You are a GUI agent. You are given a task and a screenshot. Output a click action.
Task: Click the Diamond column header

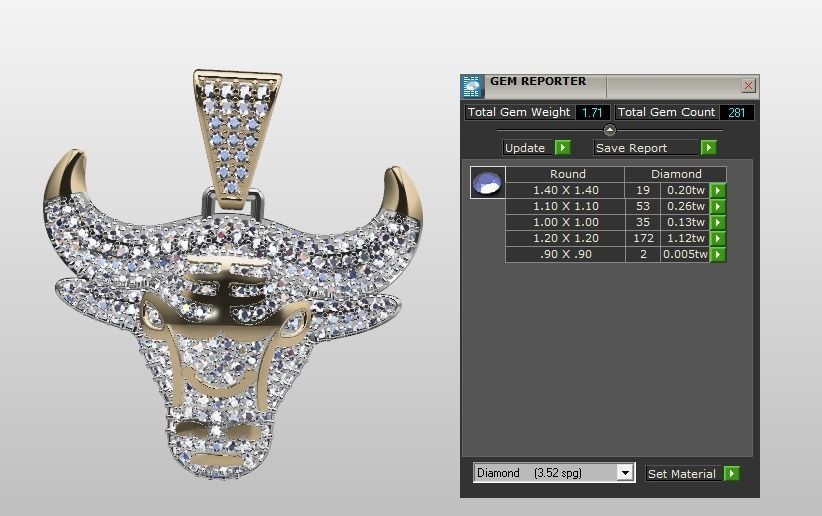676,174
